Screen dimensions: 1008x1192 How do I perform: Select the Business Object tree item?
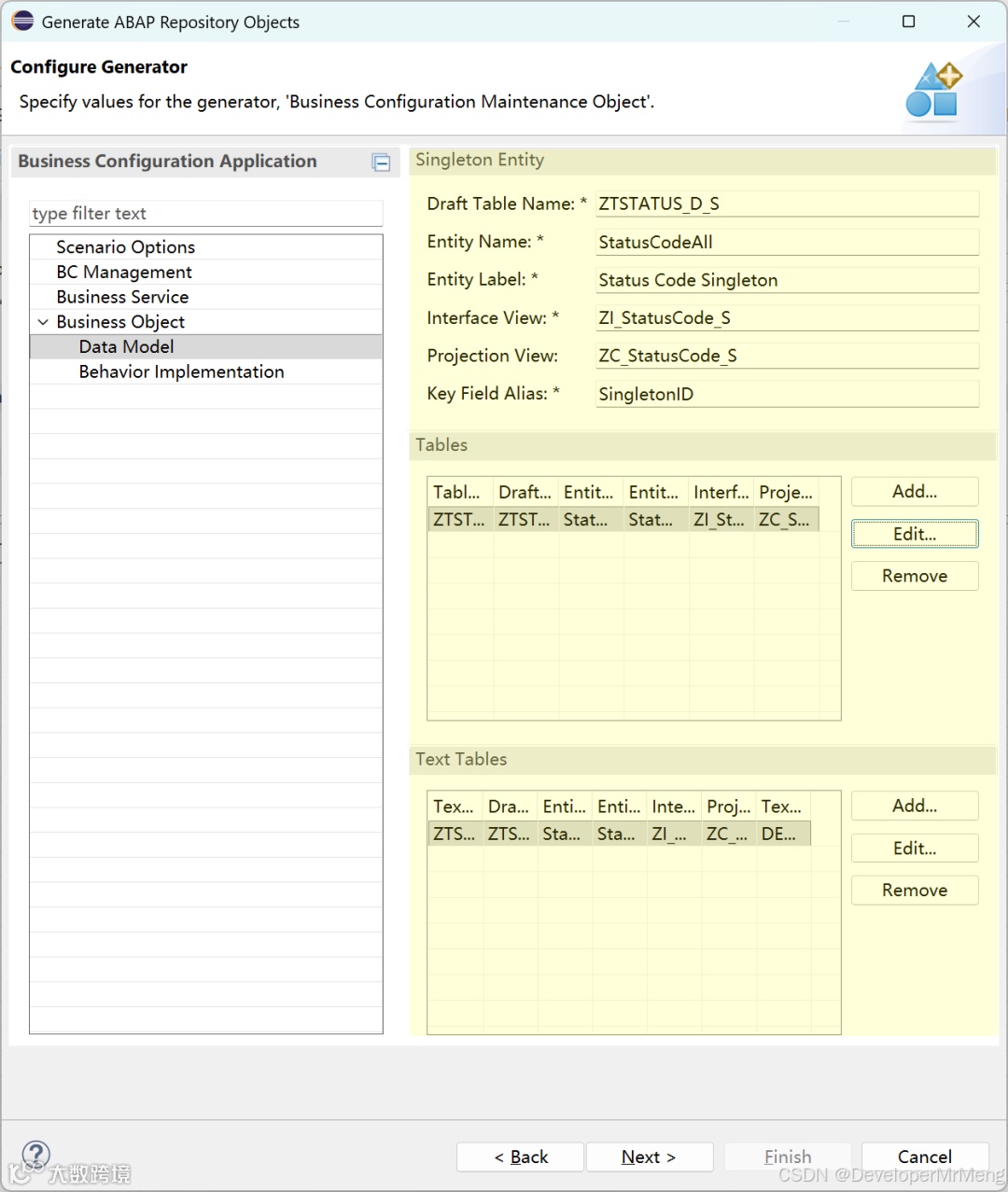(x=120, y=322)
